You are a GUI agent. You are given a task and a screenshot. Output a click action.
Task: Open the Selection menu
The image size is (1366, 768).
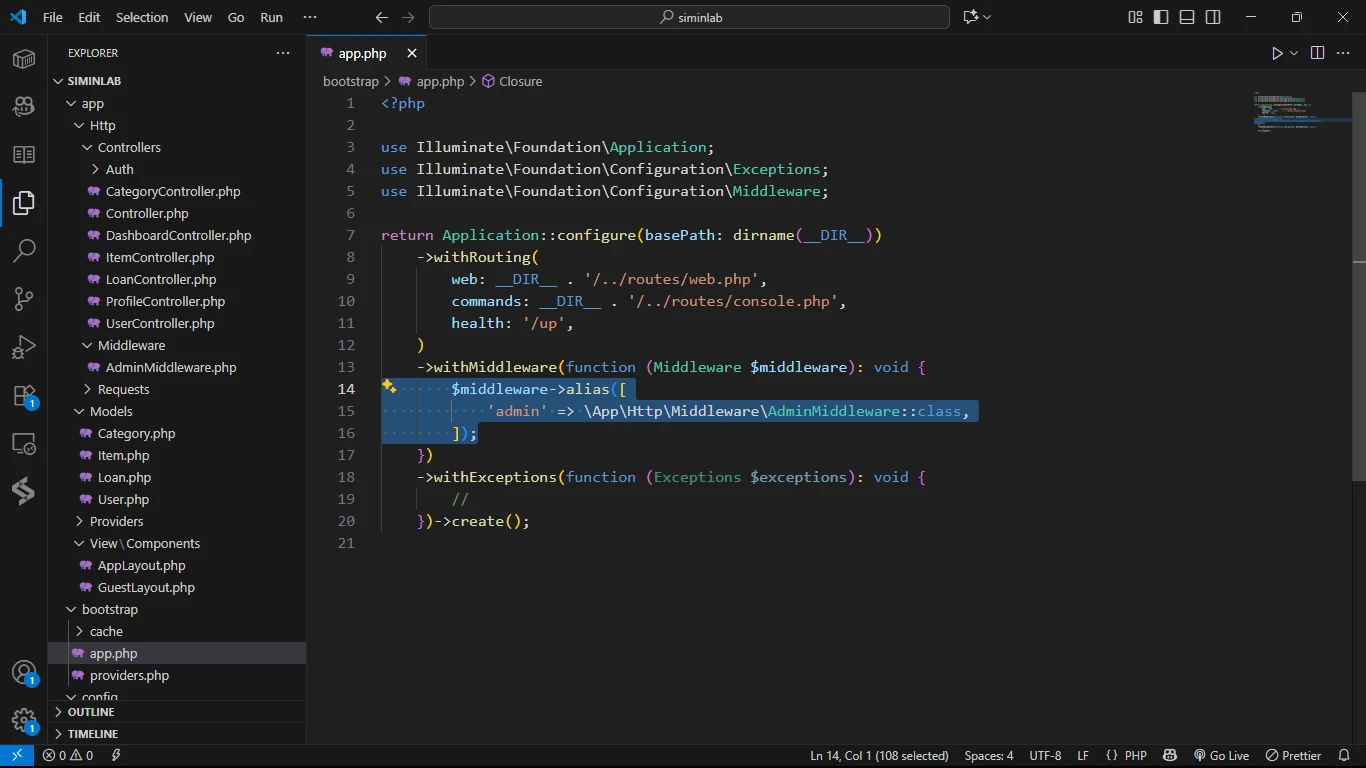pos(142,17)
